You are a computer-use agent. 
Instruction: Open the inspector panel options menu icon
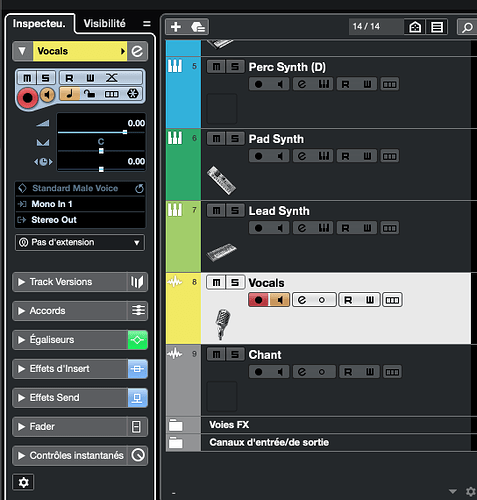pos(147,24)
